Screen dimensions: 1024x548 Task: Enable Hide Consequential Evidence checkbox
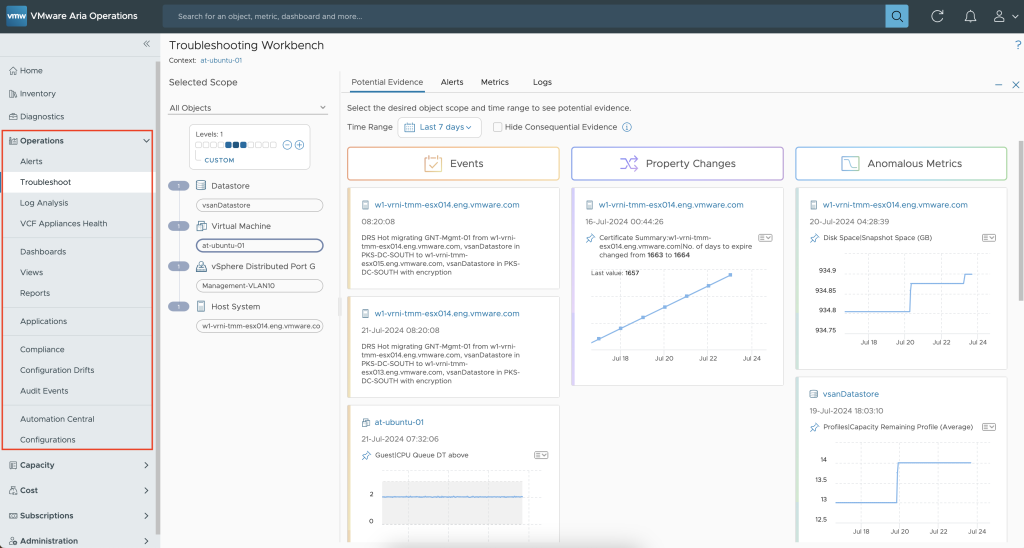[497, 128]
